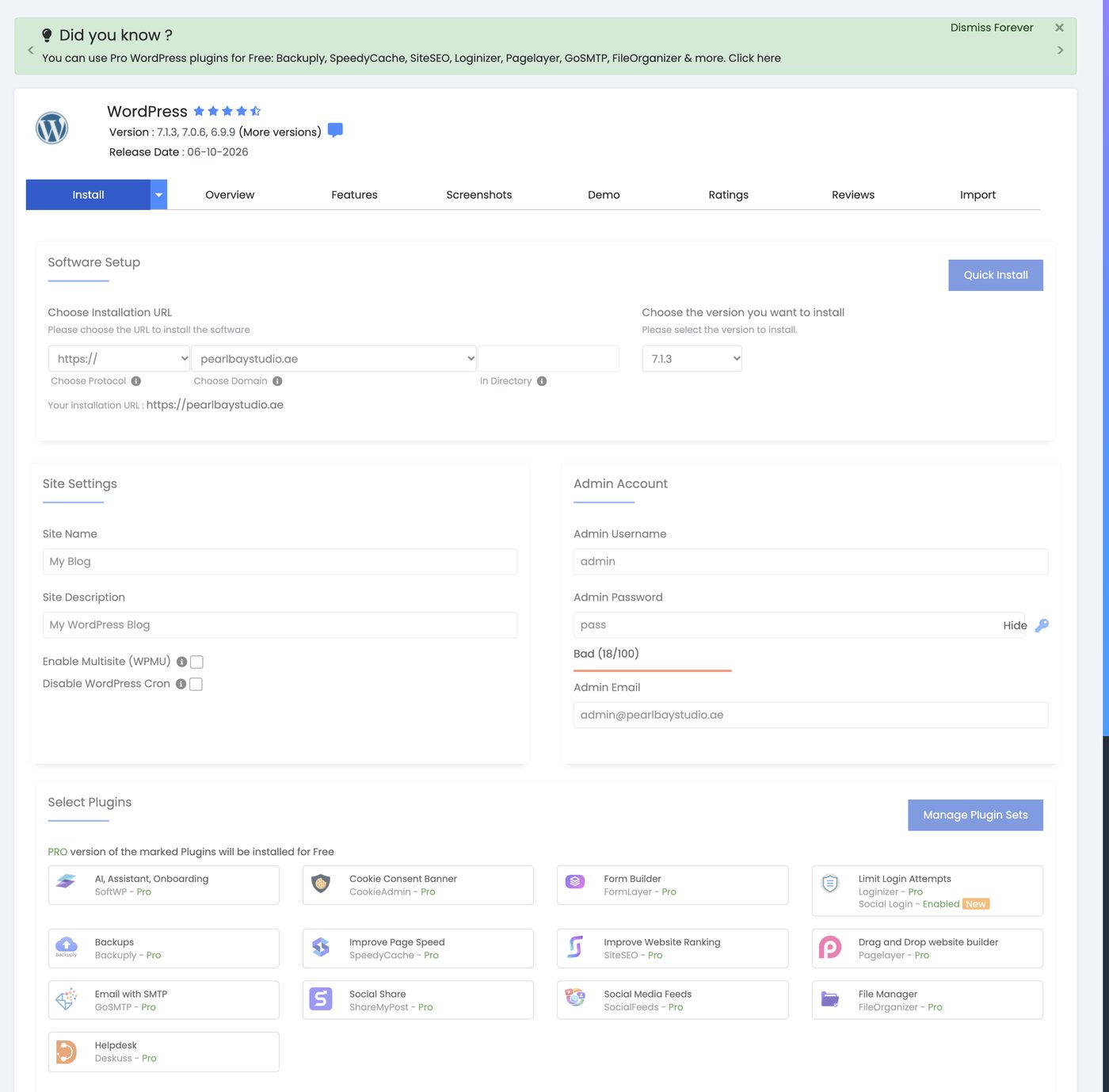Image resolution: width=1109 pixels, height=1092 pixels.
Task: Click the star rating next to WordPress
Action: 227,111
